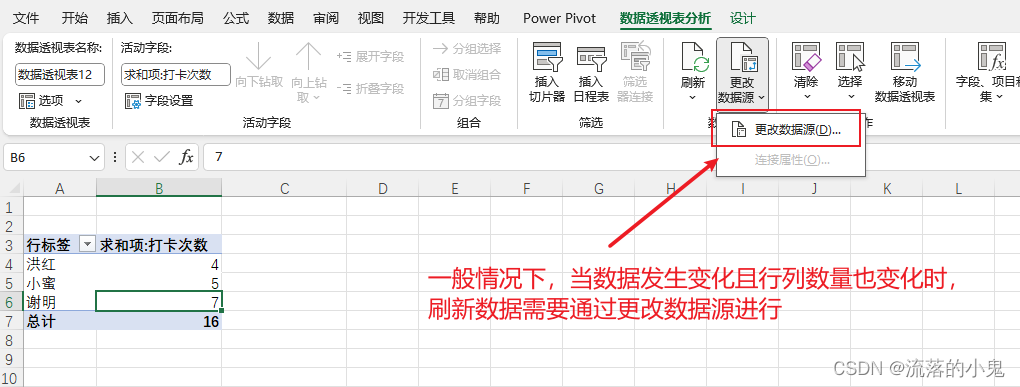Viewport: 1020px width, 387px height.
Task: Open 字段设置 field settings
Action: (x=159, y=101)
